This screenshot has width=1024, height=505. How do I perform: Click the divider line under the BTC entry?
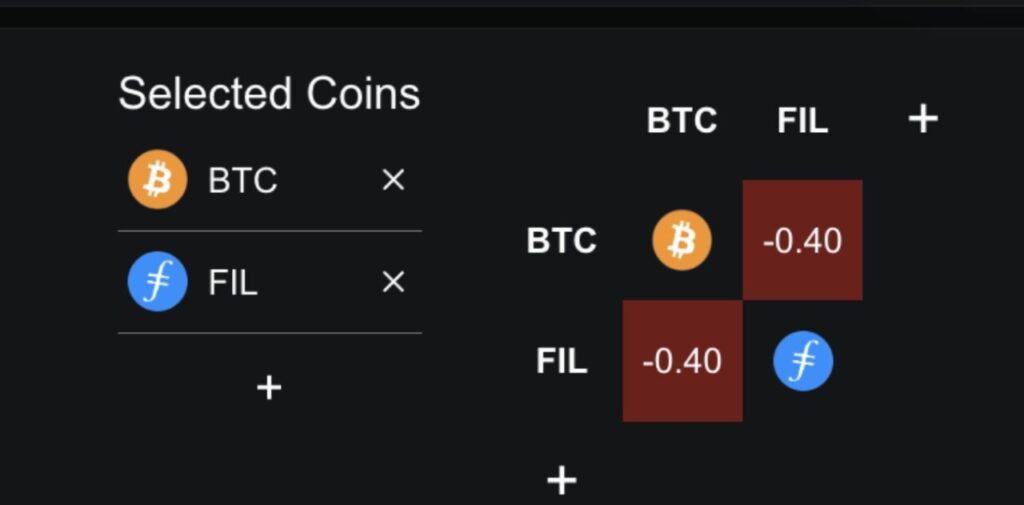coord(269,231)
